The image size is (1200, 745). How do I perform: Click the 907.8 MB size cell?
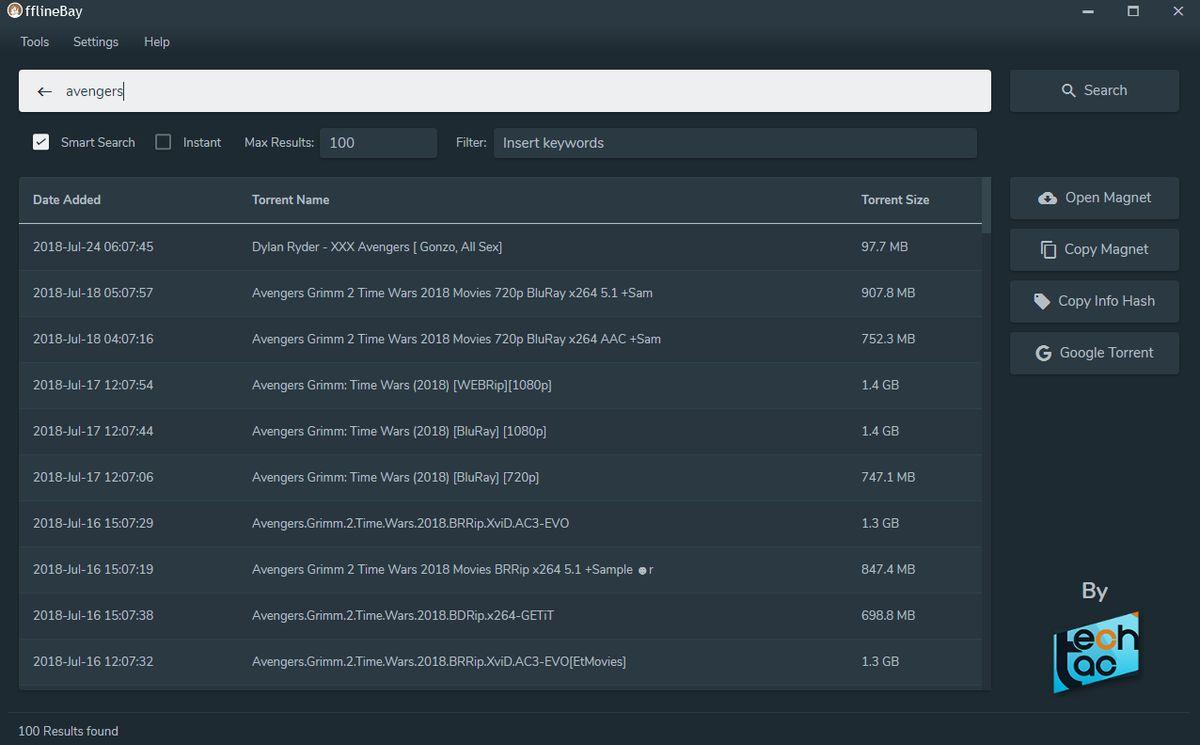888,293
